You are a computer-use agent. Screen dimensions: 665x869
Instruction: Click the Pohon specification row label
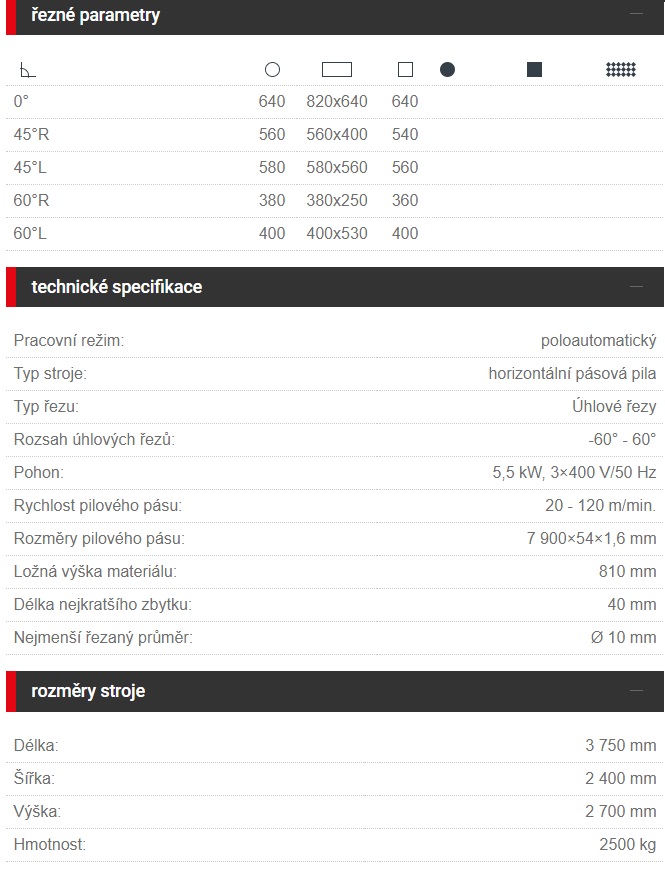coord(39,472)
